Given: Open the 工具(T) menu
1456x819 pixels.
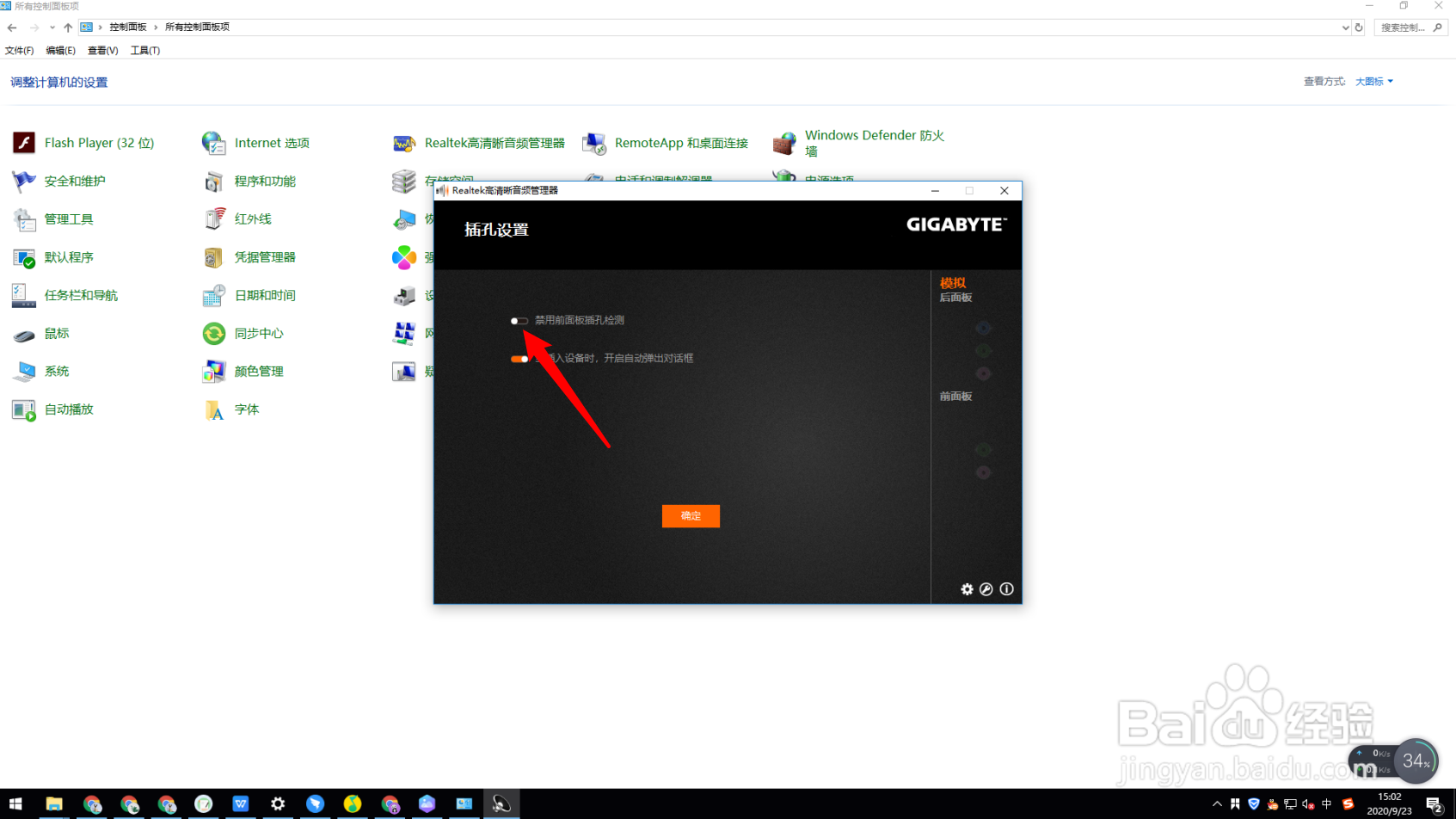Looking at the screenshot, I should coord(145,51).
